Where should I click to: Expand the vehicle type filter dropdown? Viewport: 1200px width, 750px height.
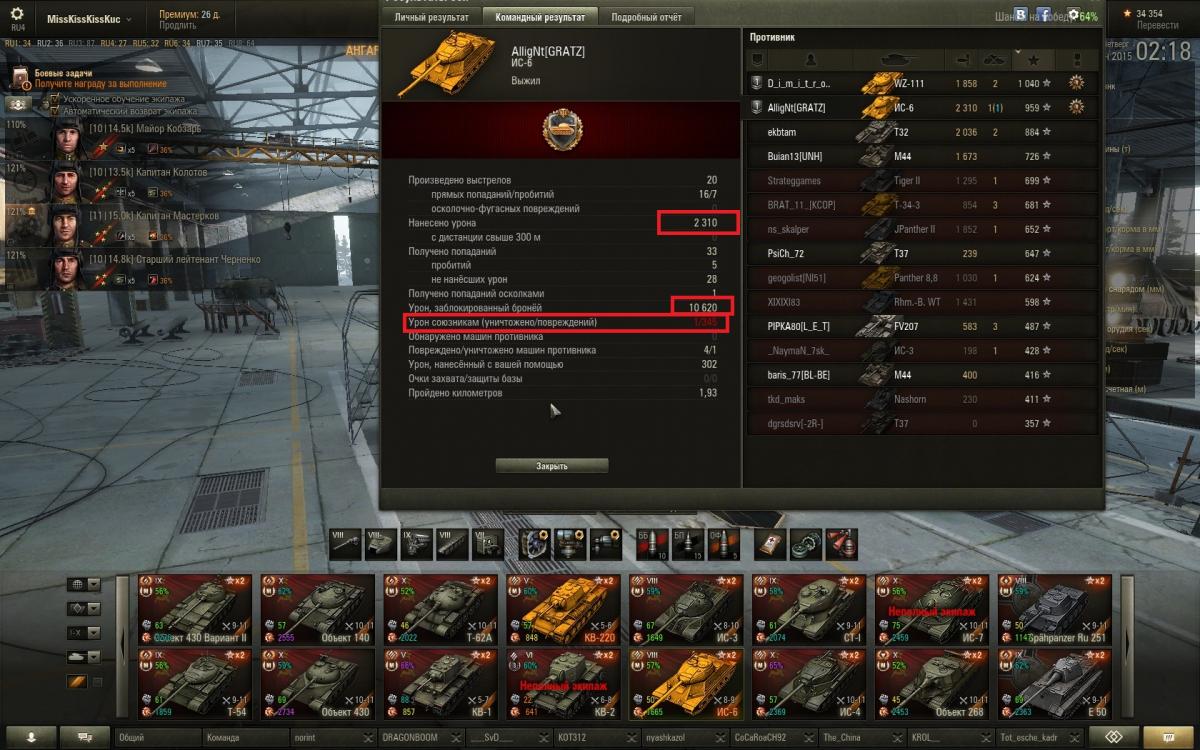[94, 657]
